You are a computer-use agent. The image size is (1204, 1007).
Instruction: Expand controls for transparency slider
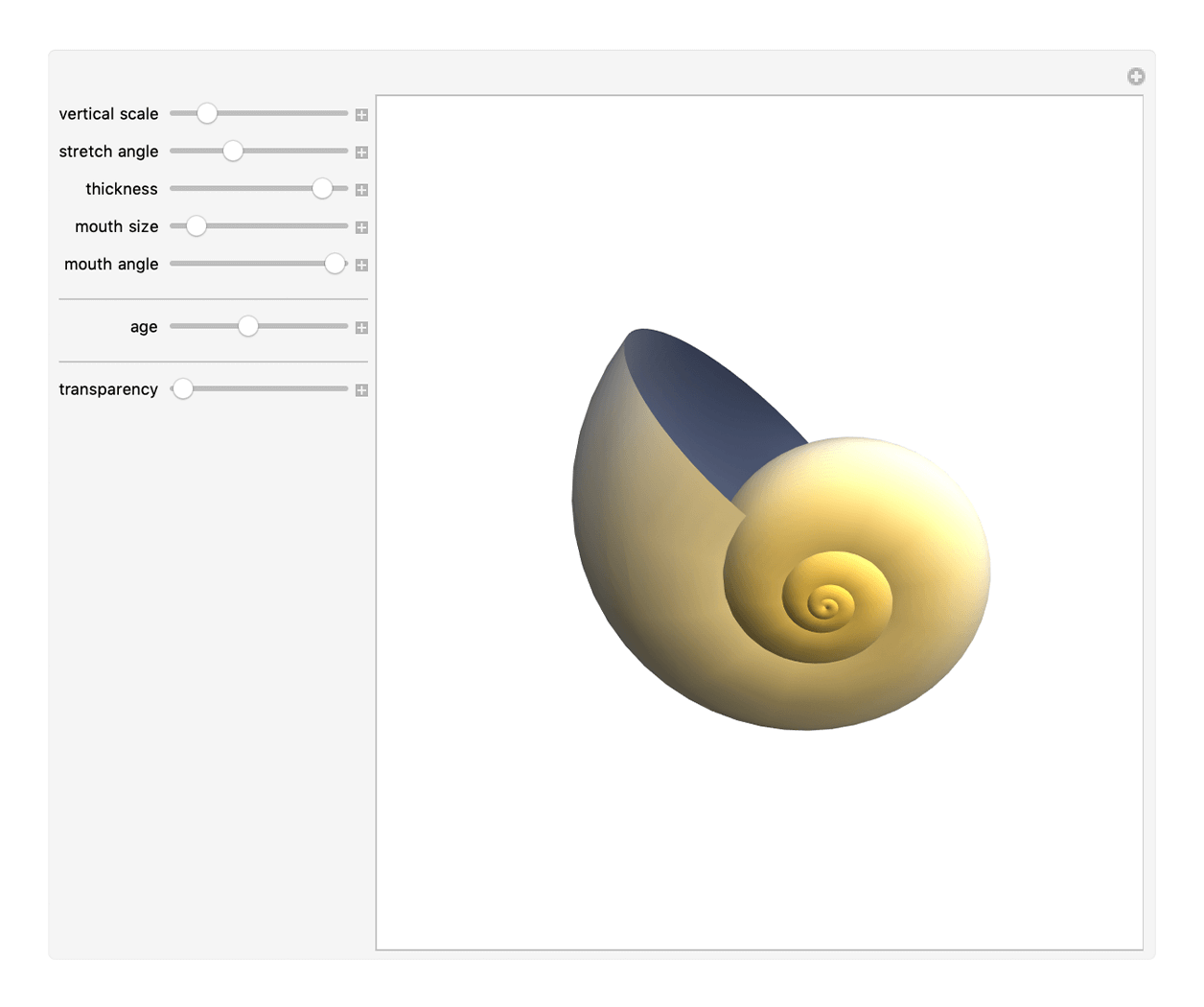pyautogui.click(x=361, y=390)
